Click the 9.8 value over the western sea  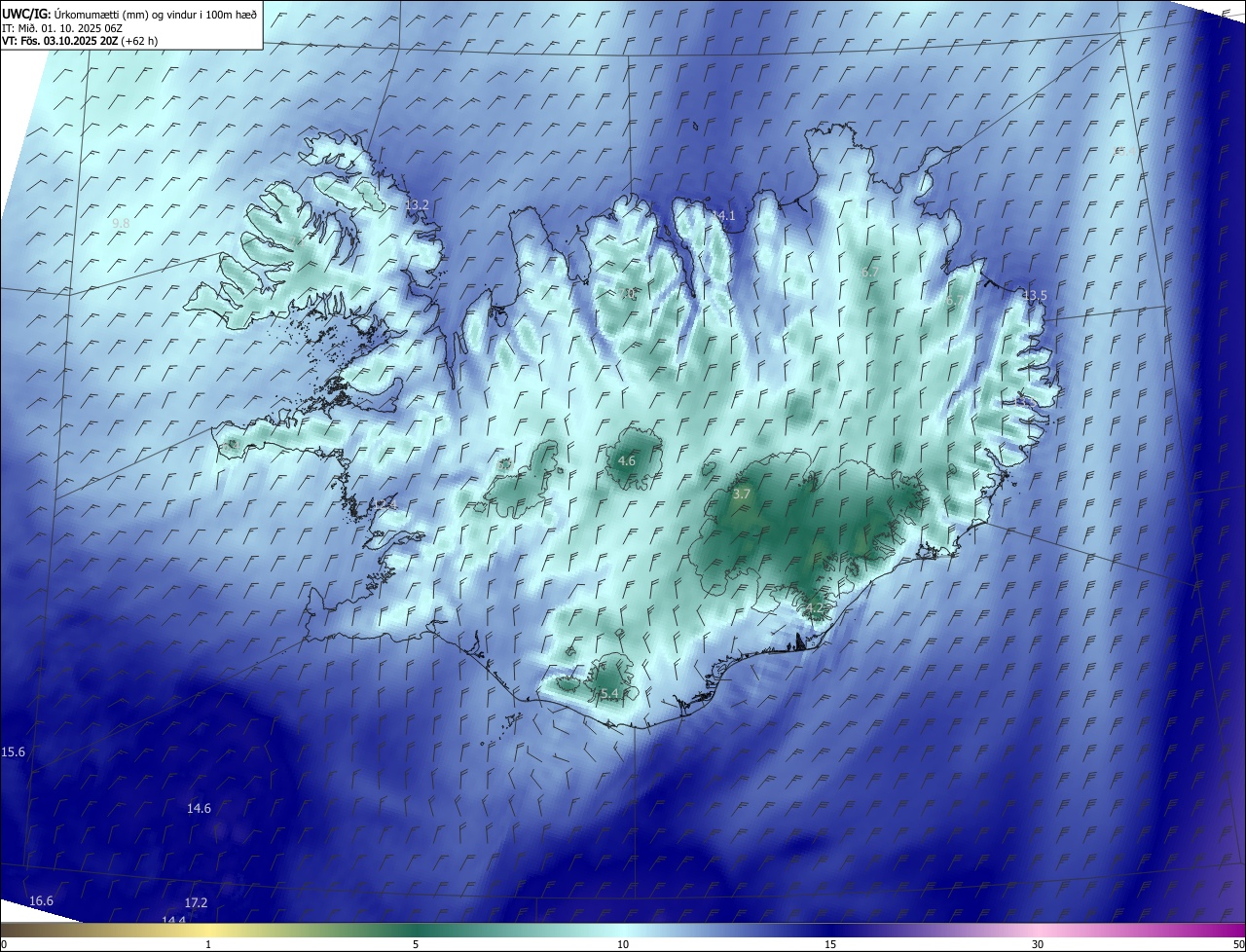(121, 224)
